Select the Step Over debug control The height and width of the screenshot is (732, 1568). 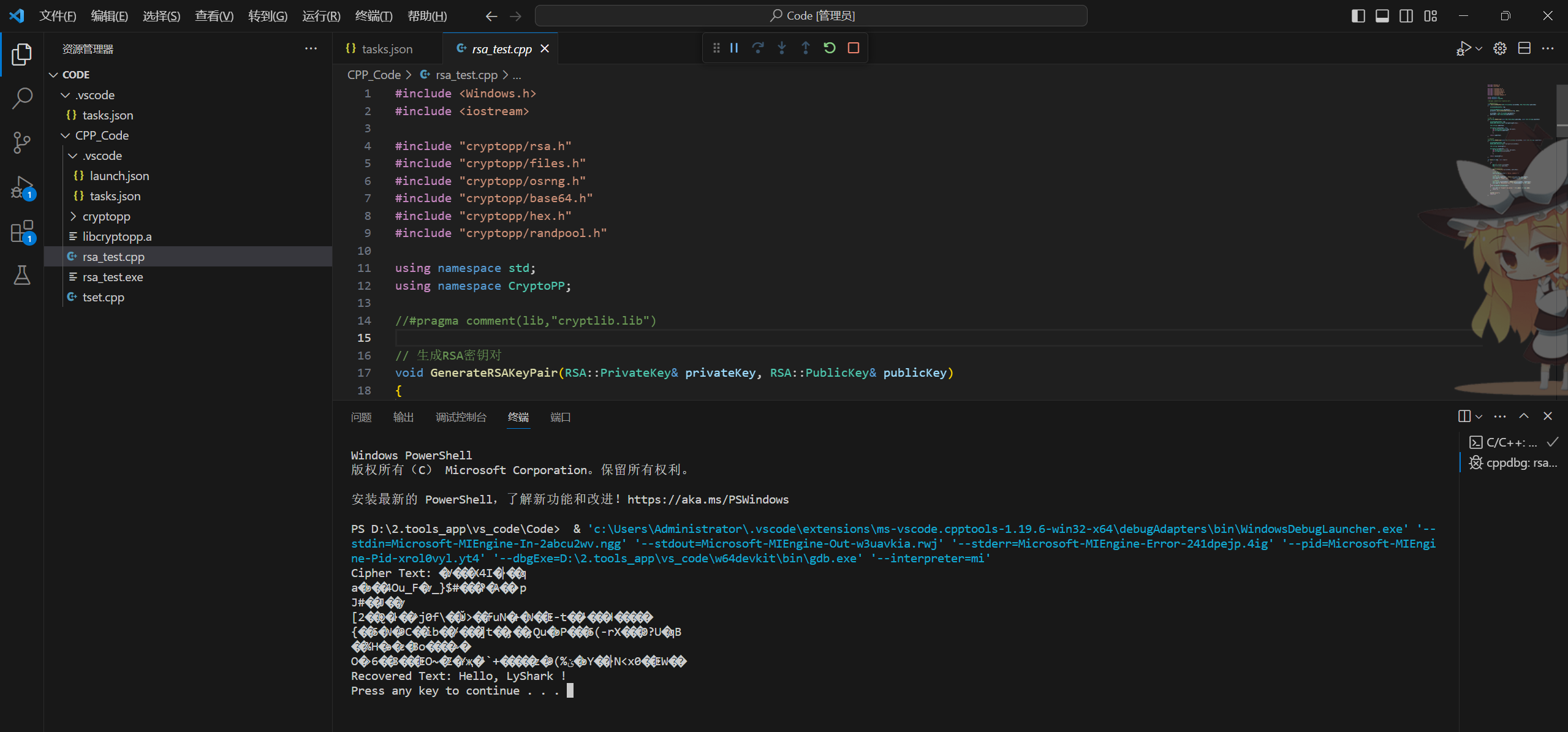pos(759,48)
